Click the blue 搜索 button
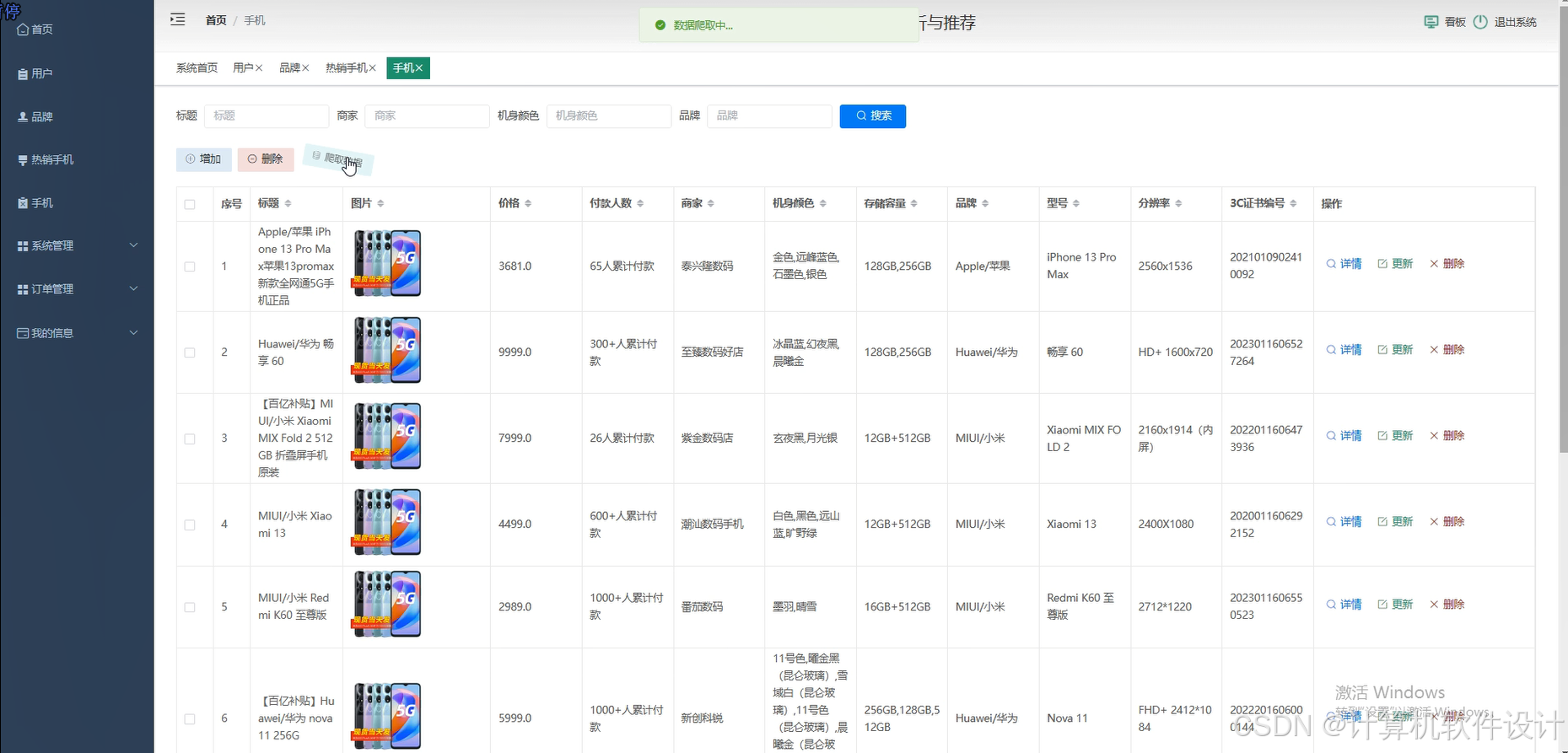The width and height of the screenshot is (1568, 753). 873,116
